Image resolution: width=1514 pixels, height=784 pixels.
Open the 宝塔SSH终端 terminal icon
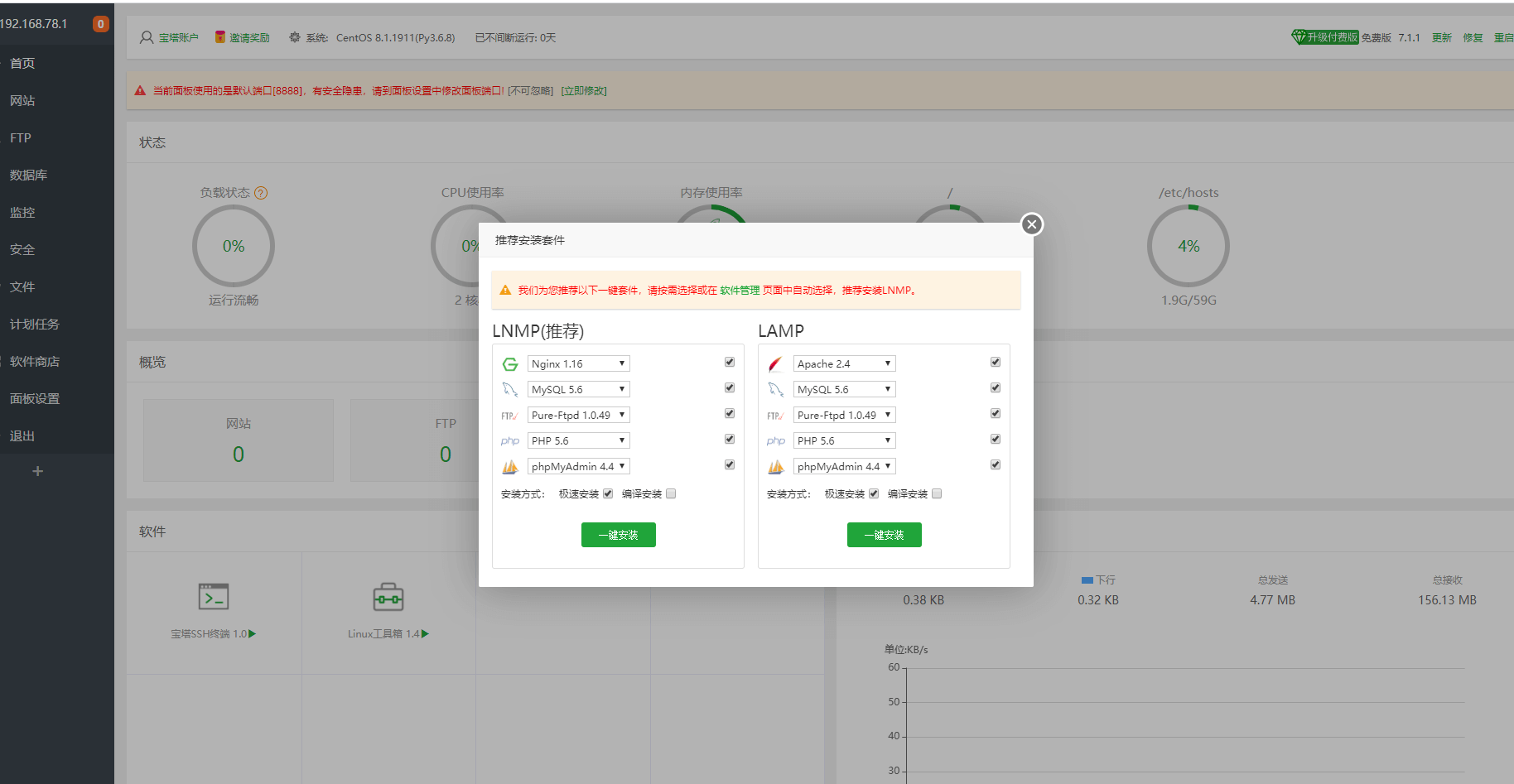click(x=214, y=597)
